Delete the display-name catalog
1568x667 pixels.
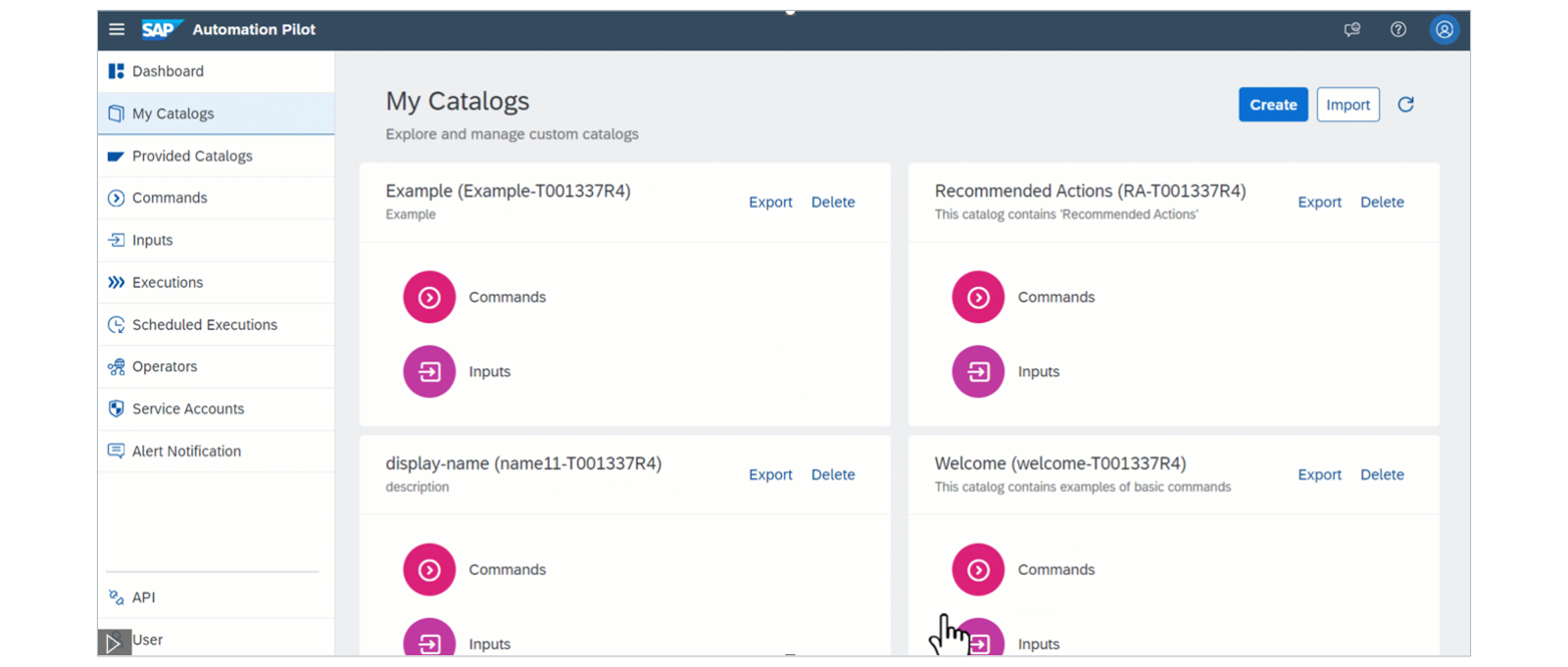tap(833, 474)
